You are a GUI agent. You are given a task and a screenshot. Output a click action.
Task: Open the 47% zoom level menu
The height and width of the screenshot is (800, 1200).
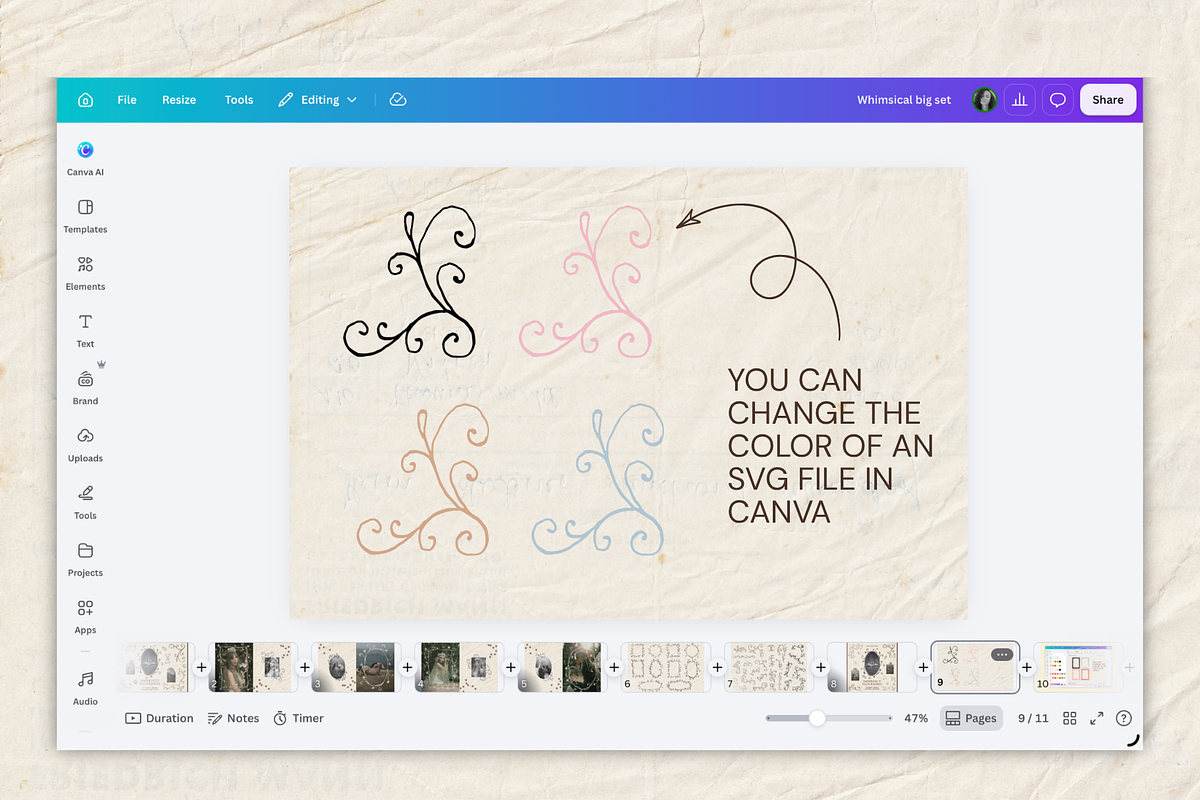click(x=916, y=718)
